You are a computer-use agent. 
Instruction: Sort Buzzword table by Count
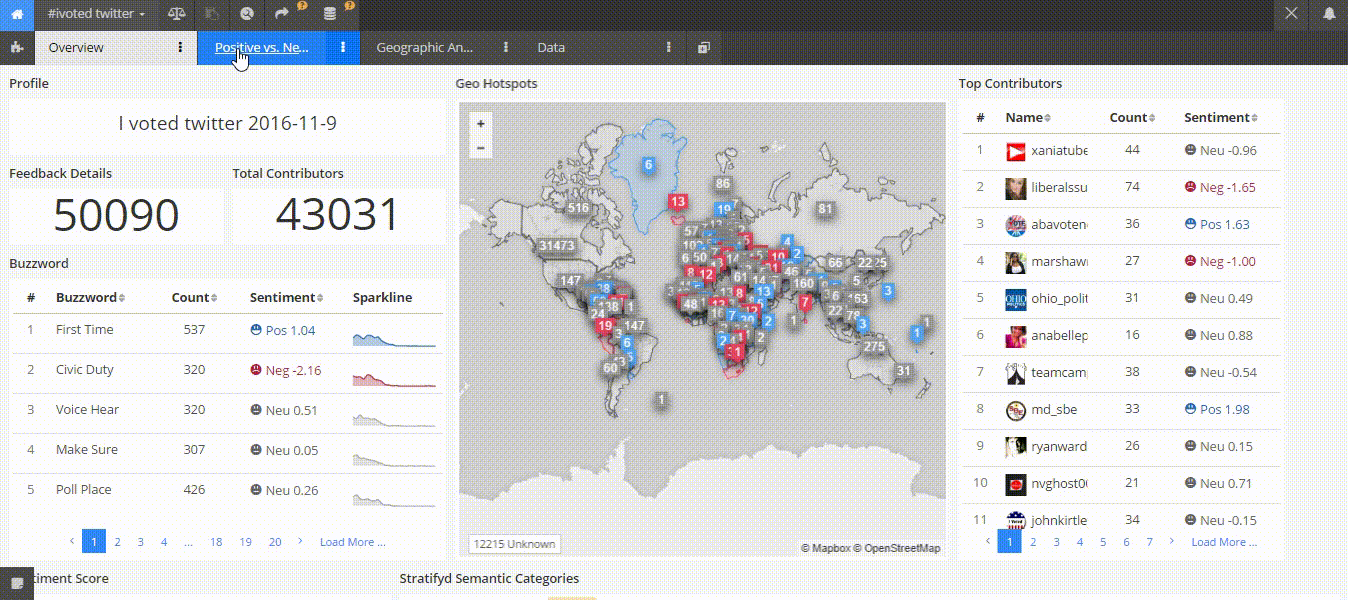click(194, 297)
